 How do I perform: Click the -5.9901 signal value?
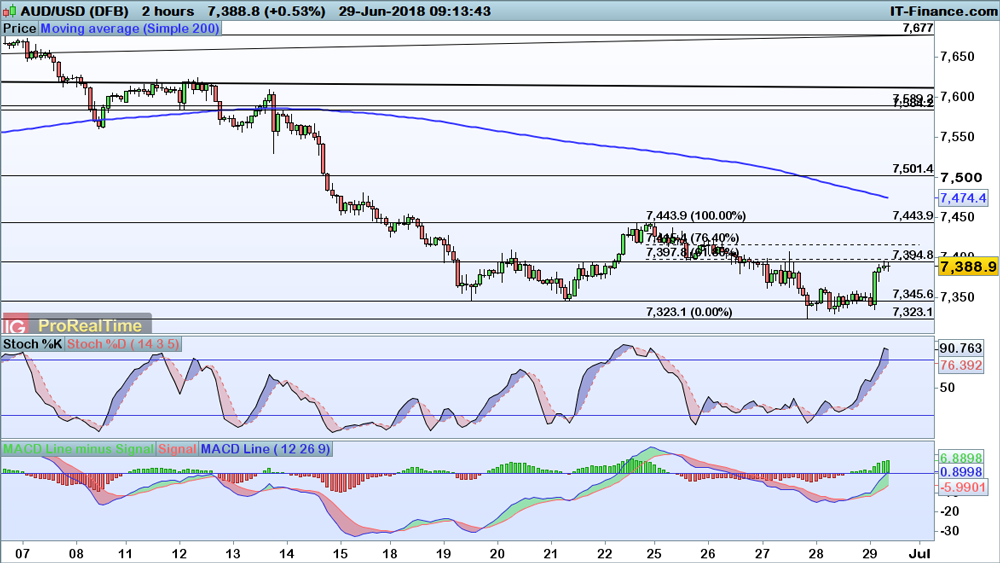(961, 487)
